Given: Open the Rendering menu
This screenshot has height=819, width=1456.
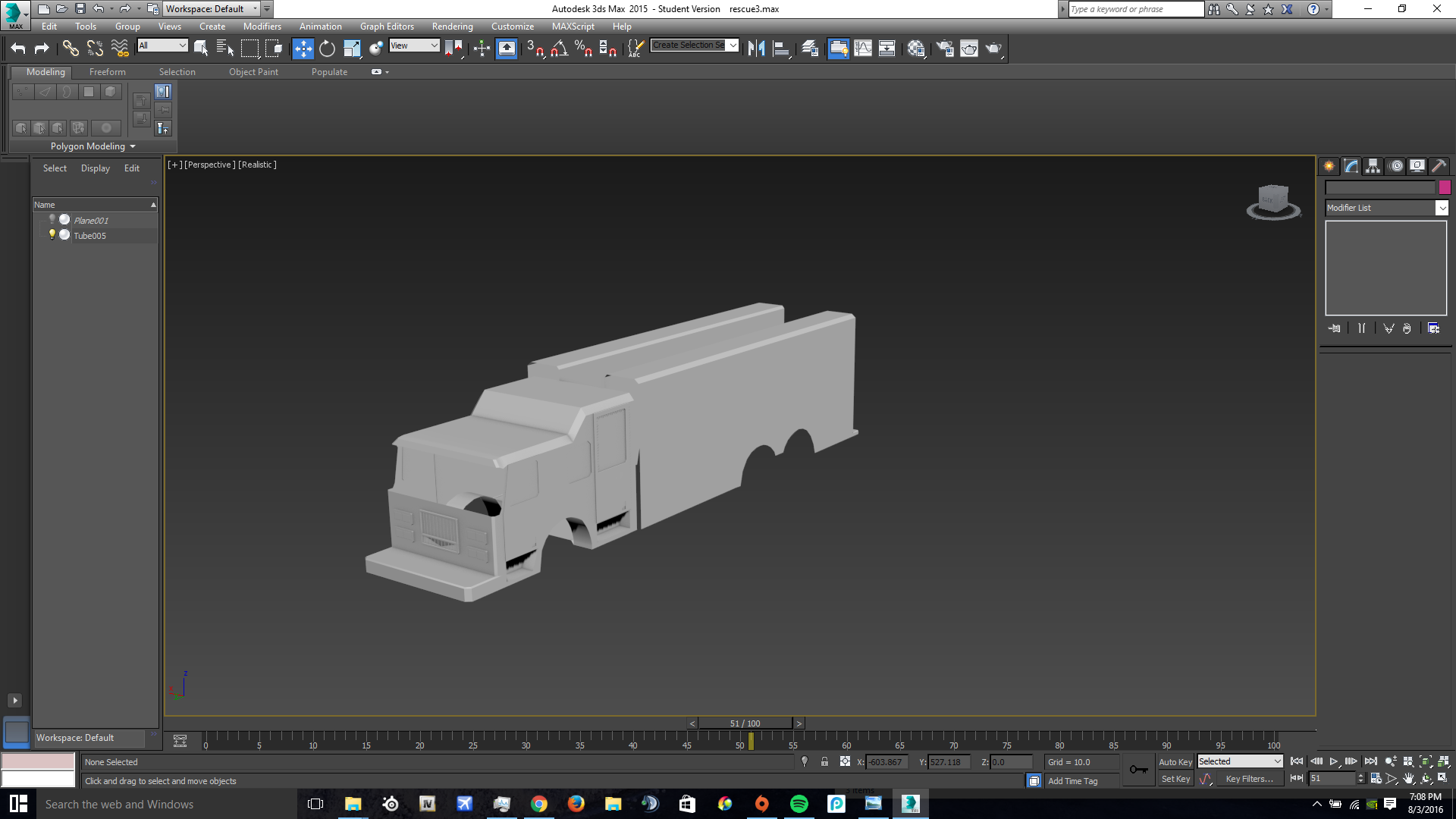Looking at the screenshot, I should (452, 27).
